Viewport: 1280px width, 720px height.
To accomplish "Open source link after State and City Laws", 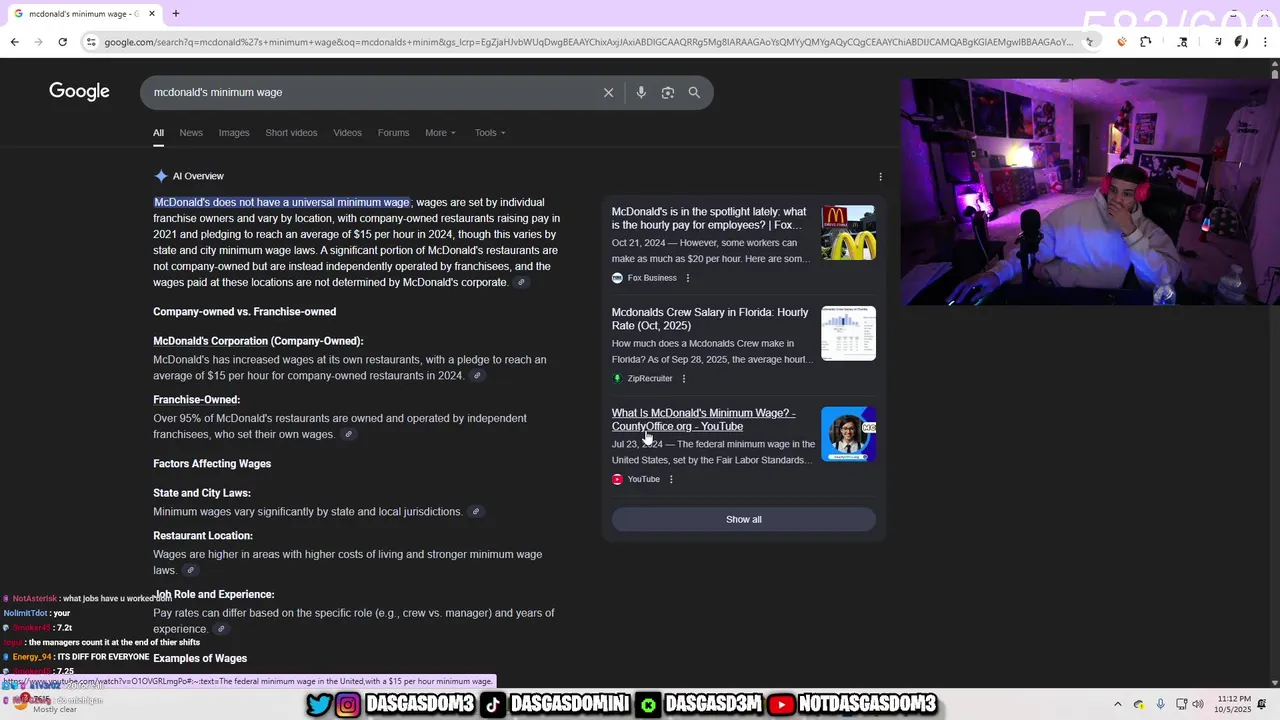I will click(x=476, y=512).
